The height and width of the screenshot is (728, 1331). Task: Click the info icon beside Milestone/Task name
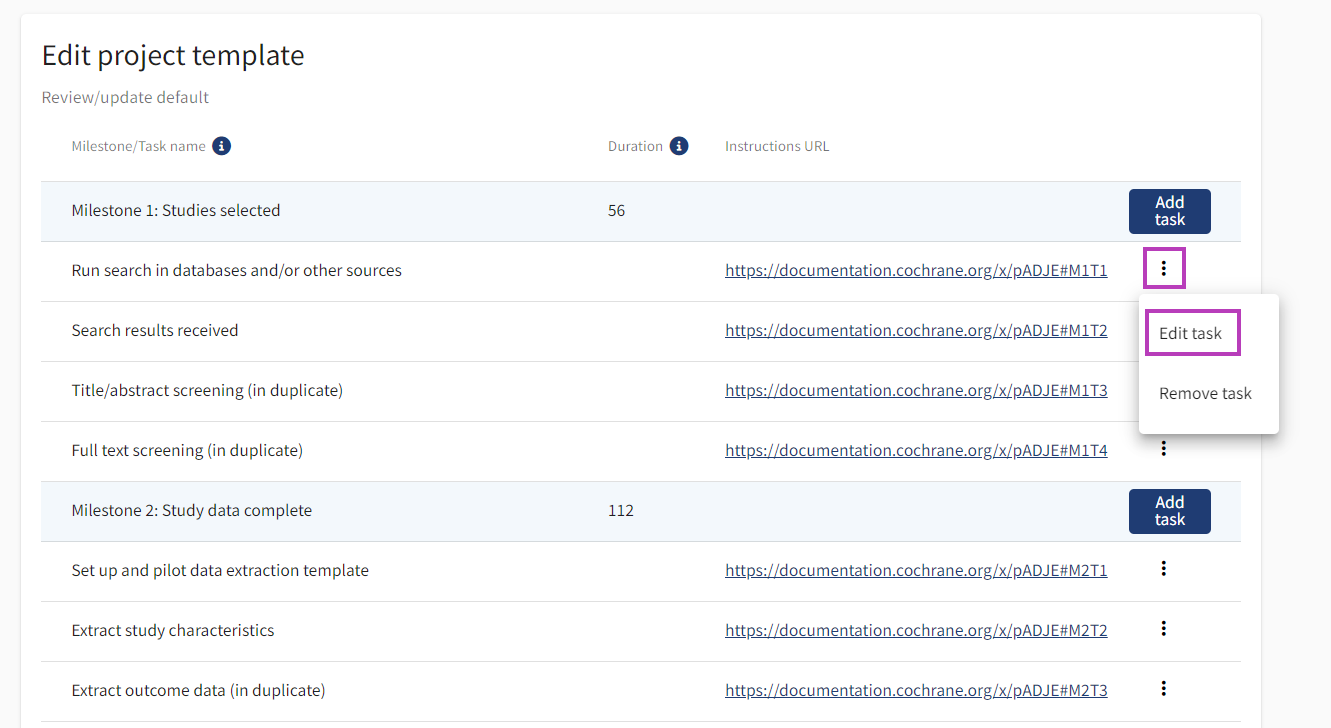click(x=222, y=146)
